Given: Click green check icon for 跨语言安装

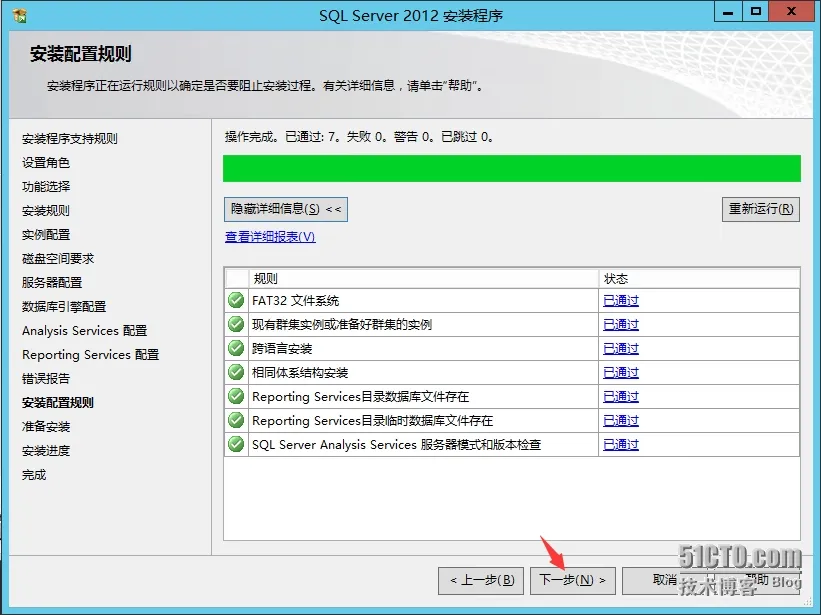Looking at the screenshot, I should click(x=236, y=349).
